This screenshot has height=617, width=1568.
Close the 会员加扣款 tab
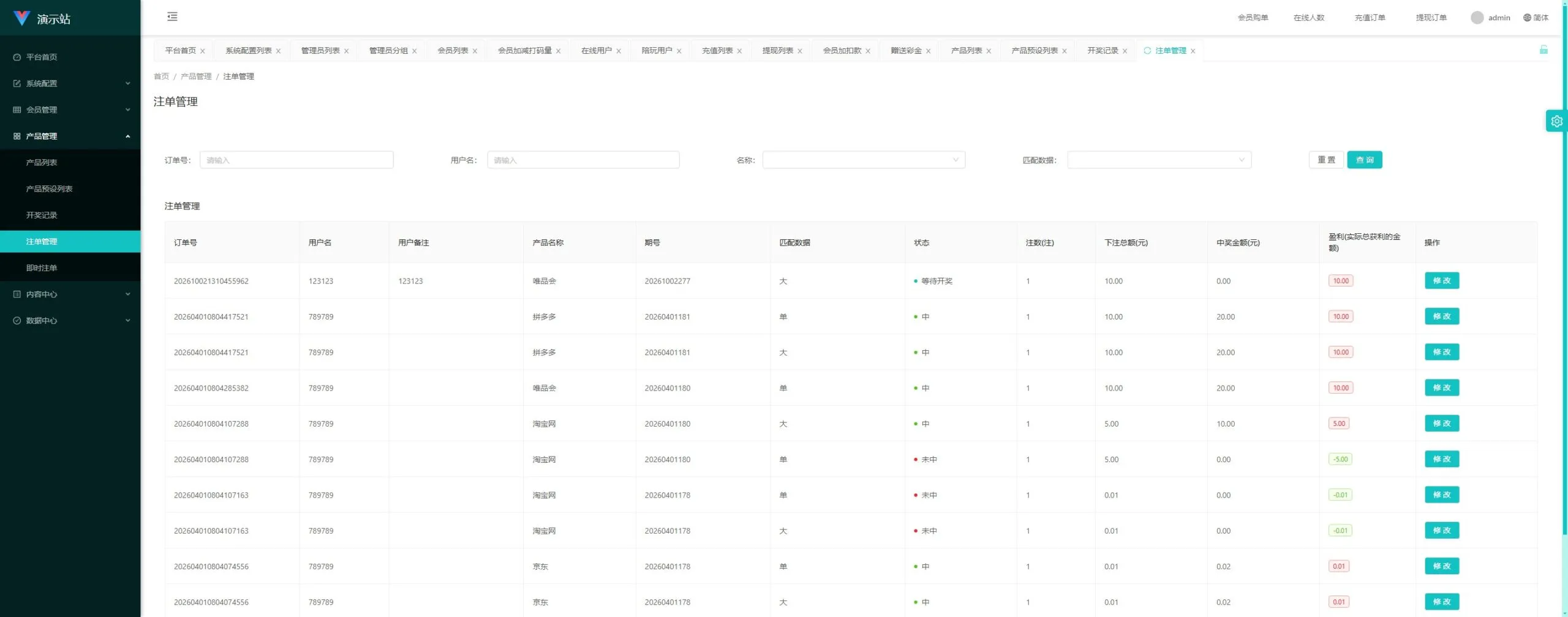(868, 51)
